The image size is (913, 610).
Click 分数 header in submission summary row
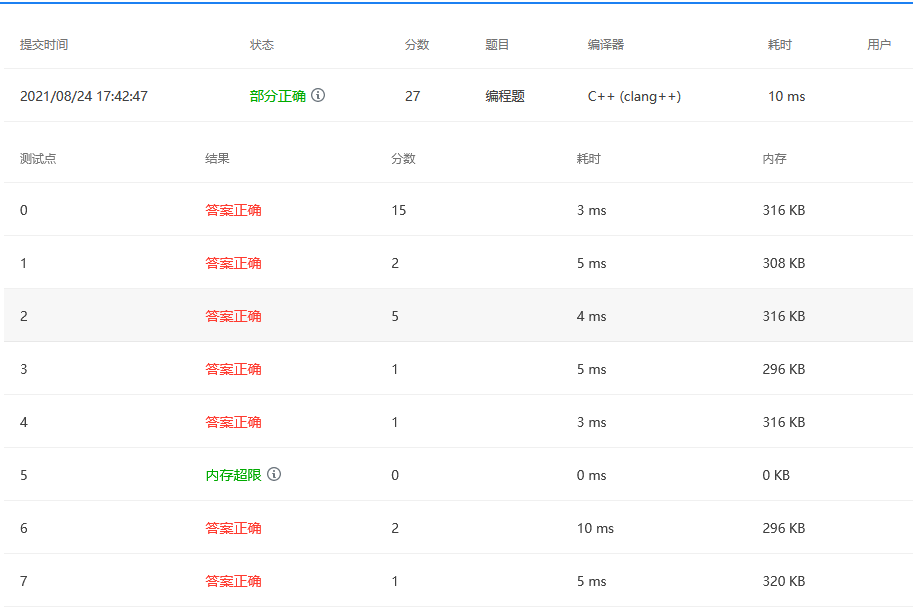pyautogui.click(x=417, y=45)
